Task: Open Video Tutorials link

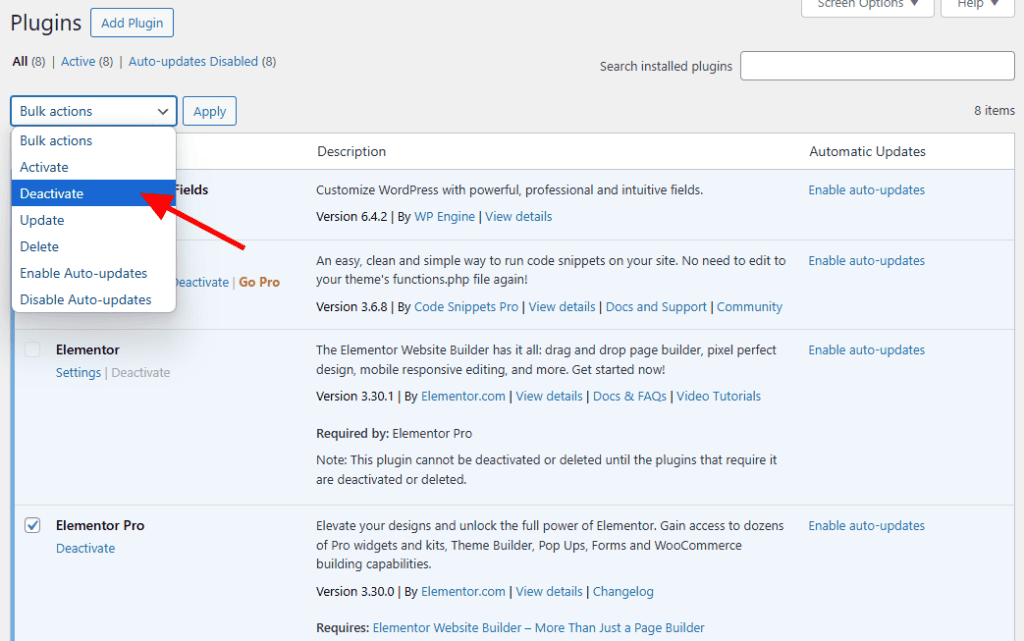Action: click(718, 396)
